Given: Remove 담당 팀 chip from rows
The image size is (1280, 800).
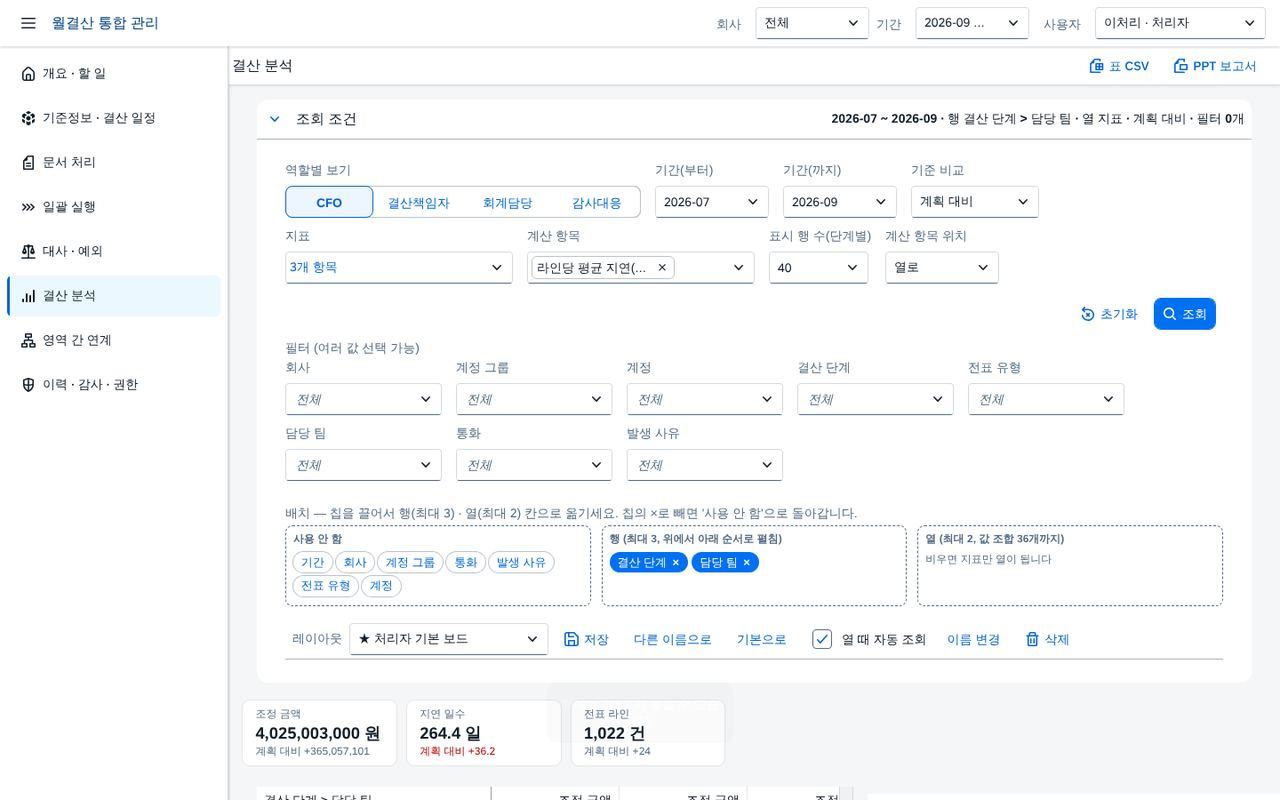Looking at the screenshot, I should [746, 562].
